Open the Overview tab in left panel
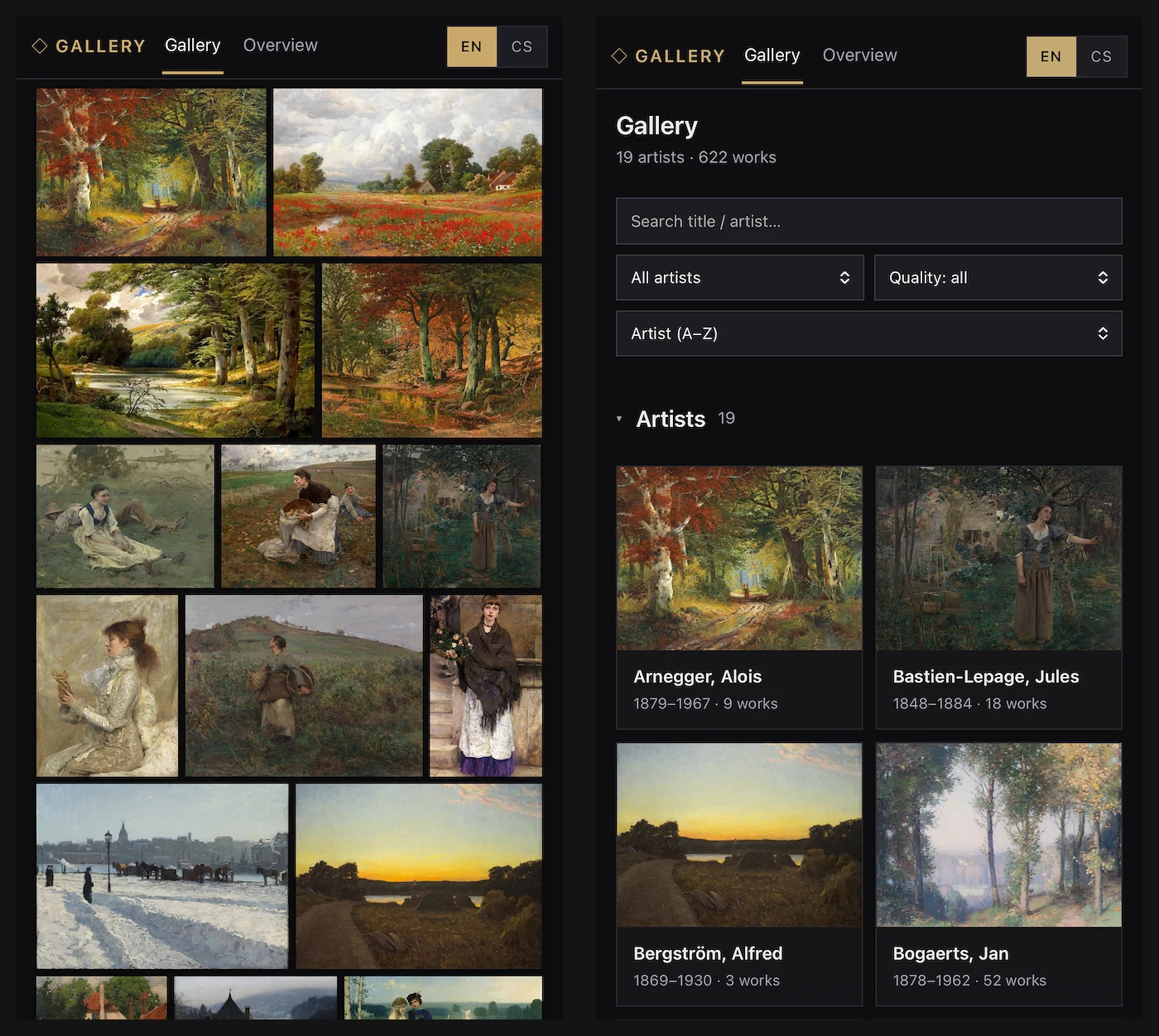 281,46
